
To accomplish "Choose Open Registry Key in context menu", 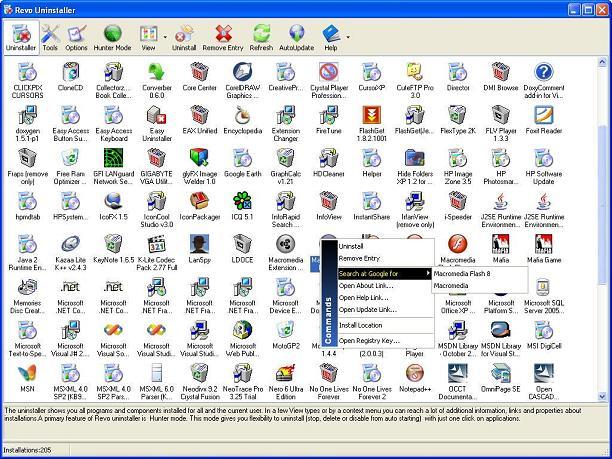I will click(x=385, y=341).
